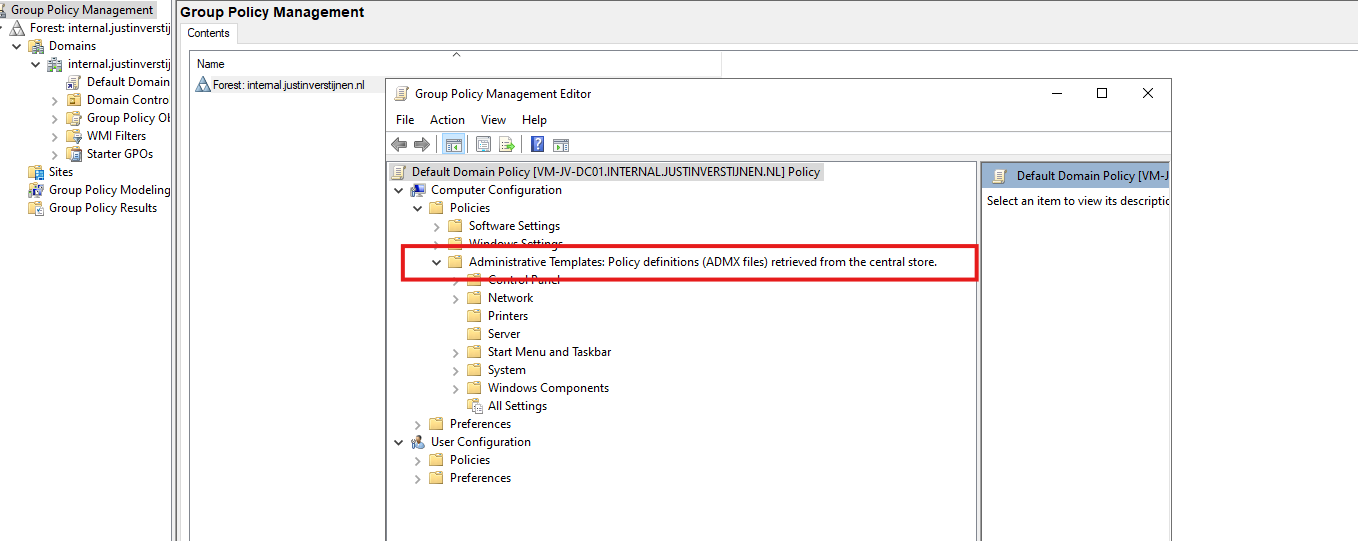Click the Domains folder icon in left tree
Viewport: 1358px width, 541px height.
point(36,46)
